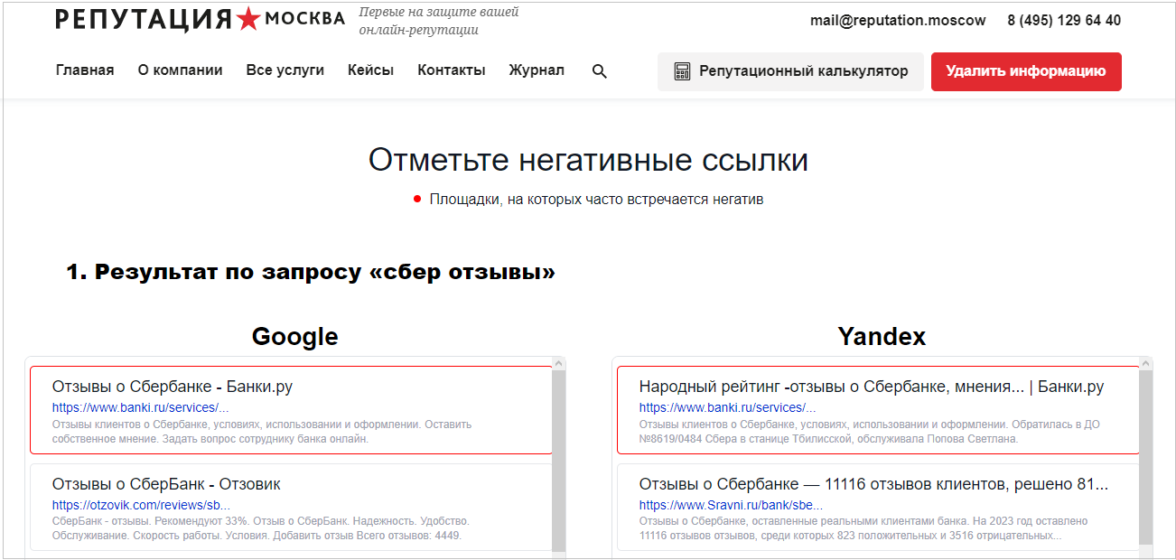Image resolution: width=1176 pixels, height=560 pixels.
Task: Toggle Yandex Народный рейтинг Банки.ру result
Action: coord(877,410)
